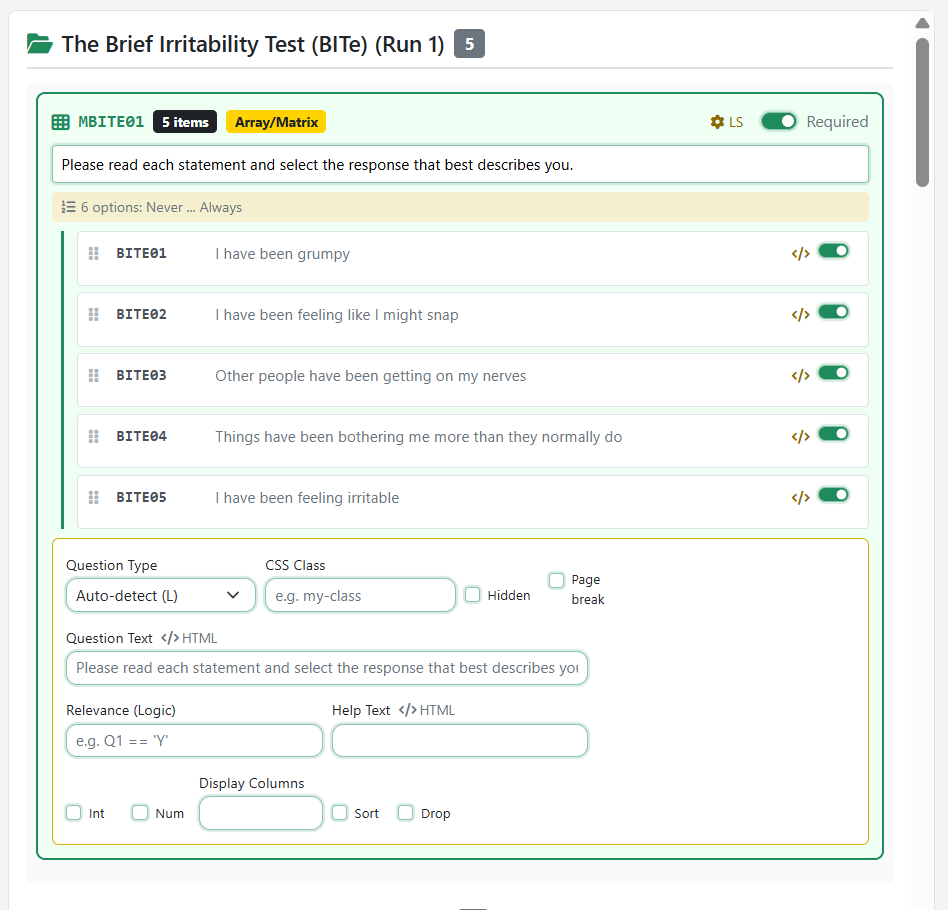Select the BITE05 code label
The image size is (948, 910).
[x=141, y=498]
